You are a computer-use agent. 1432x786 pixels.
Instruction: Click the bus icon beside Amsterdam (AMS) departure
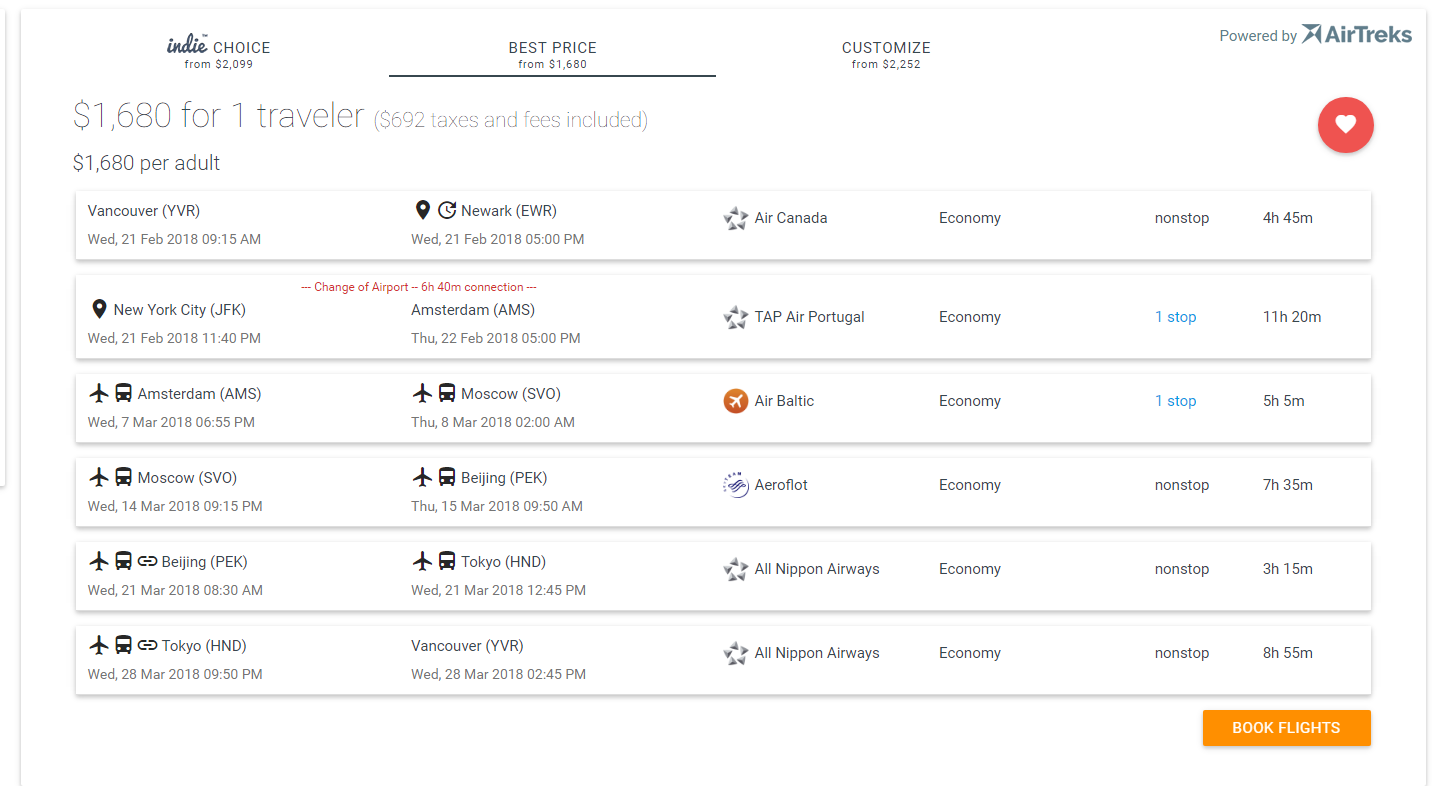(x=124, y=393)
